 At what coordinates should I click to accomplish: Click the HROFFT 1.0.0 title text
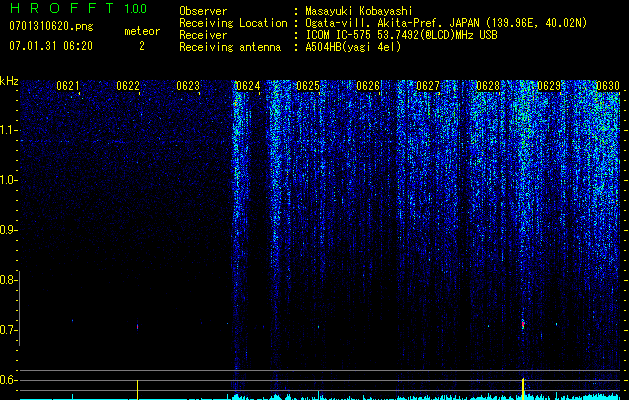(x=78, y=8)
